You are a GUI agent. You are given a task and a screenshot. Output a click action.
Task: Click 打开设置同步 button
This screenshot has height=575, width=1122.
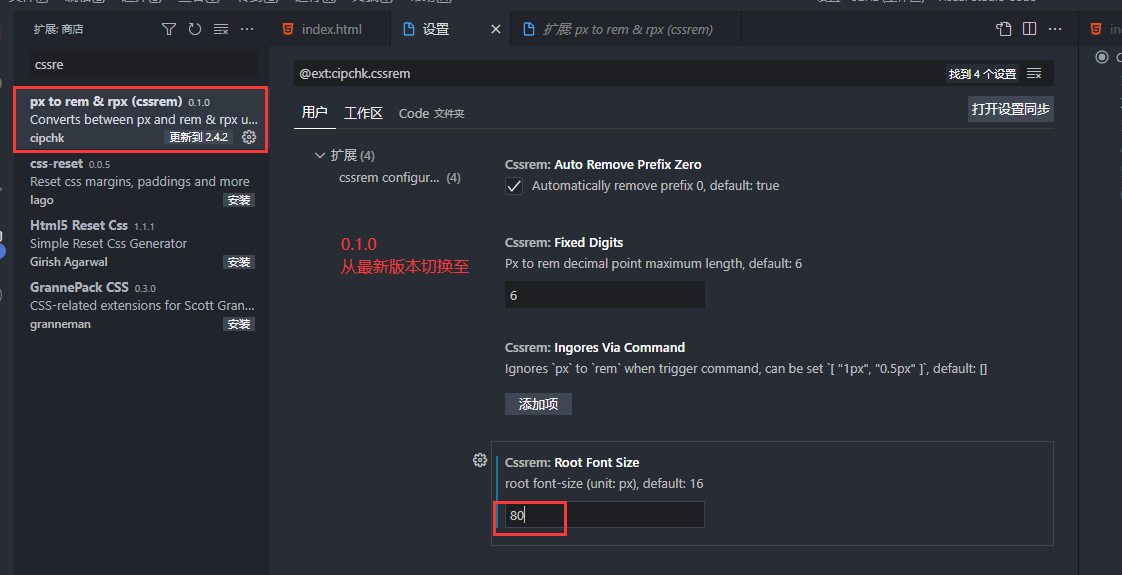[1010, 109]
